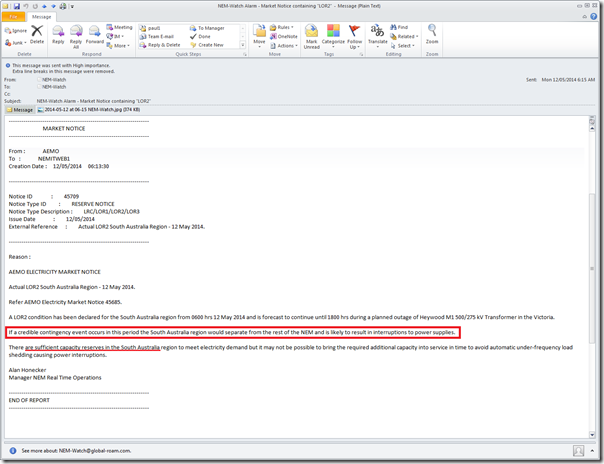This screenshot has height=464, width=604.
Task: Show the Message body tab in attachment bar
Action: click(x=20, y=110)
